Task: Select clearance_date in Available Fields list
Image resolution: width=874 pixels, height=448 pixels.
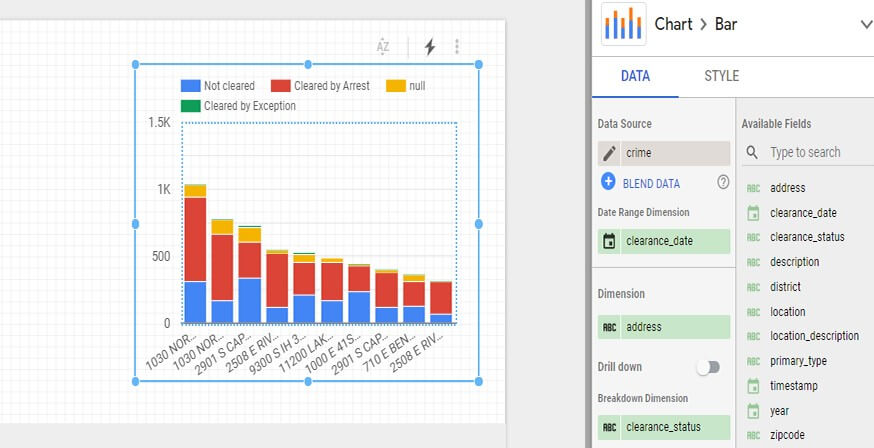Action: [x=803, y=213]
